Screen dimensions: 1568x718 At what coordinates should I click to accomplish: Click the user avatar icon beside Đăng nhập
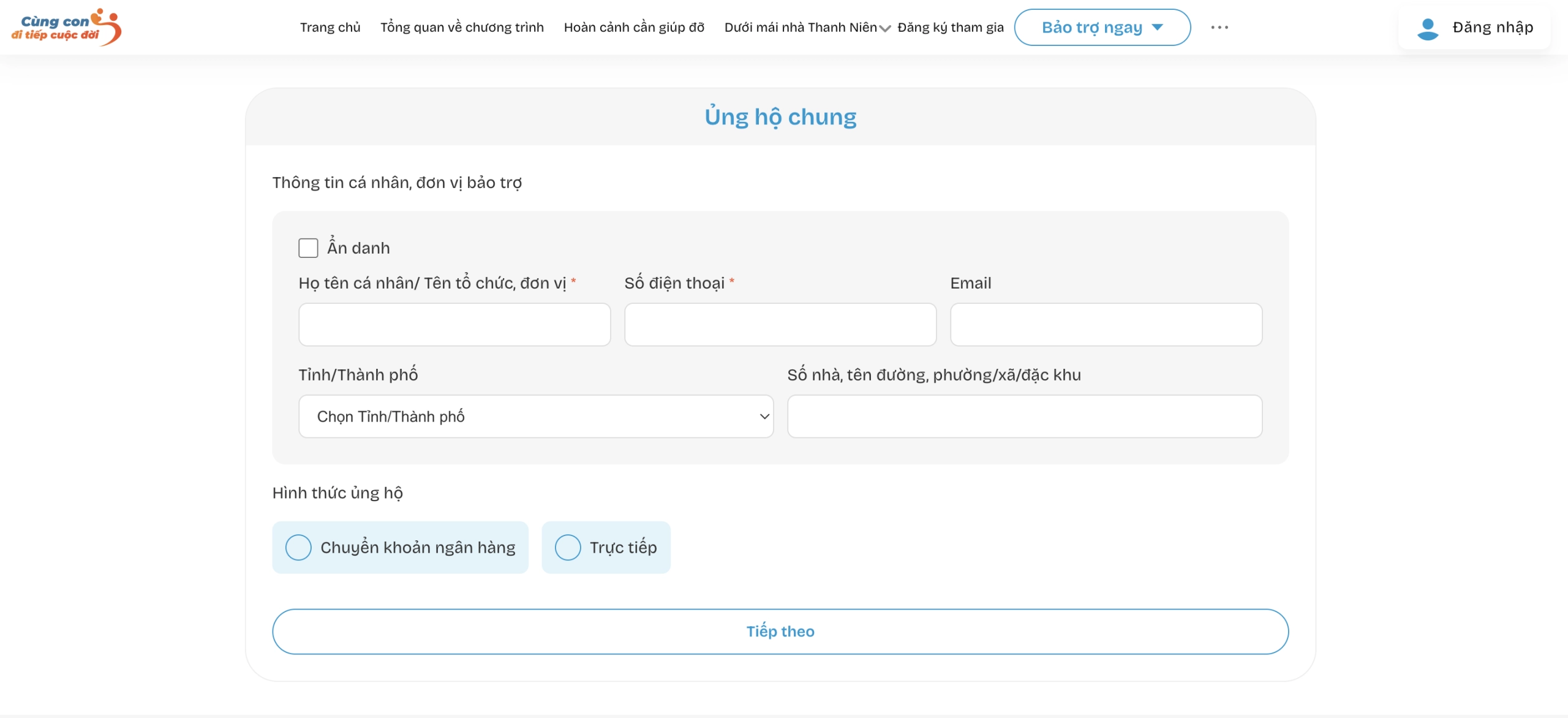[x=1428, y=28]
